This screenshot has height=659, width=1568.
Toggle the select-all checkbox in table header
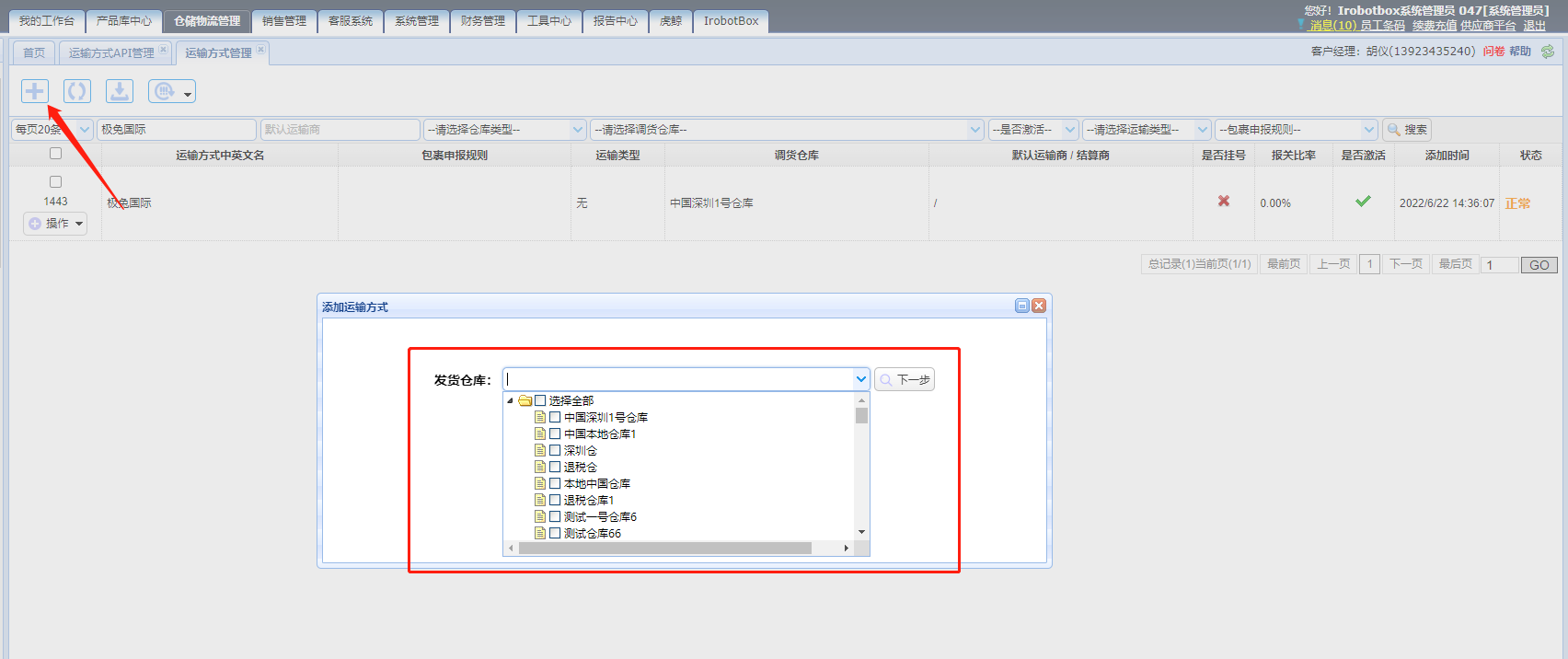pyautogui.click(x=55, y=154)
